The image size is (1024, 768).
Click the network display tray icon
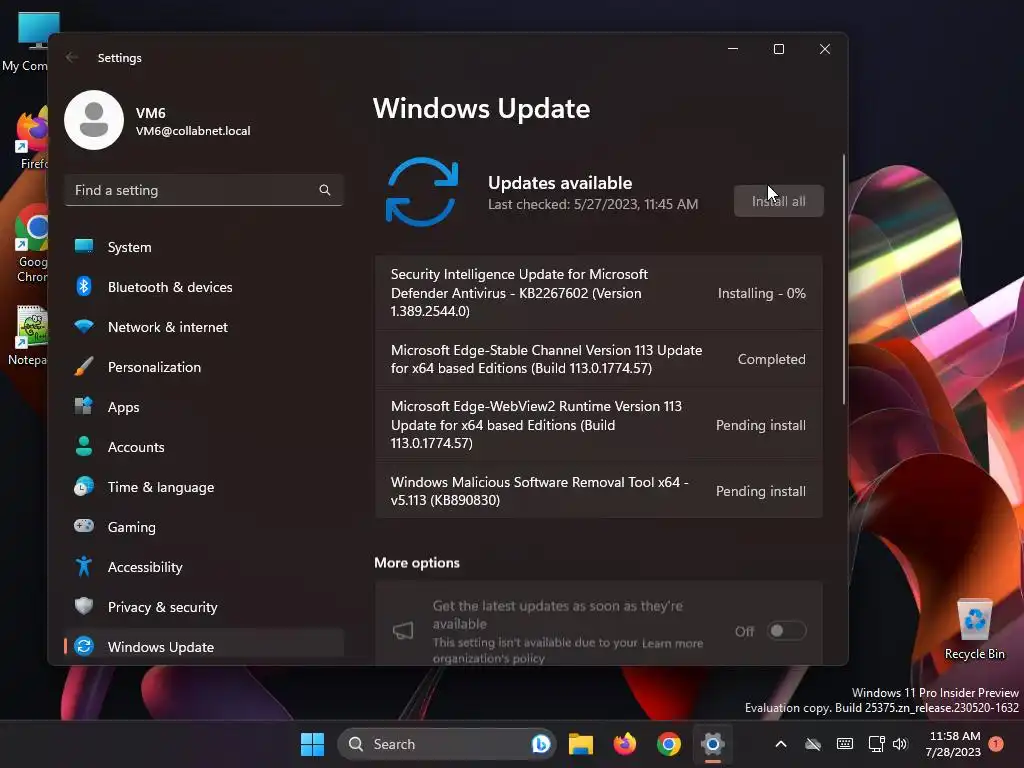876,744
